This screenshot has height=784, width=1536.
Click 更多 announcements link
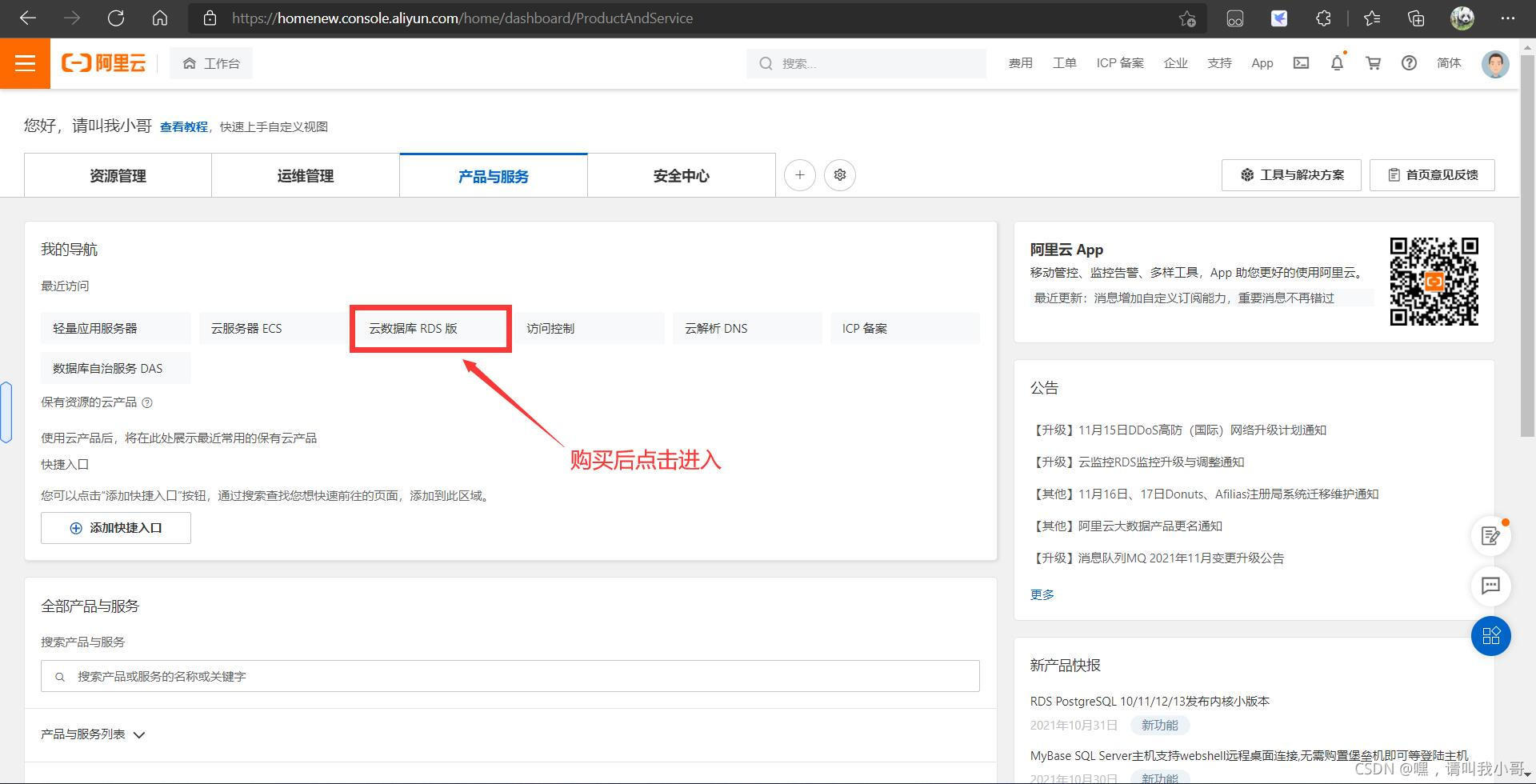point(1042,594)
